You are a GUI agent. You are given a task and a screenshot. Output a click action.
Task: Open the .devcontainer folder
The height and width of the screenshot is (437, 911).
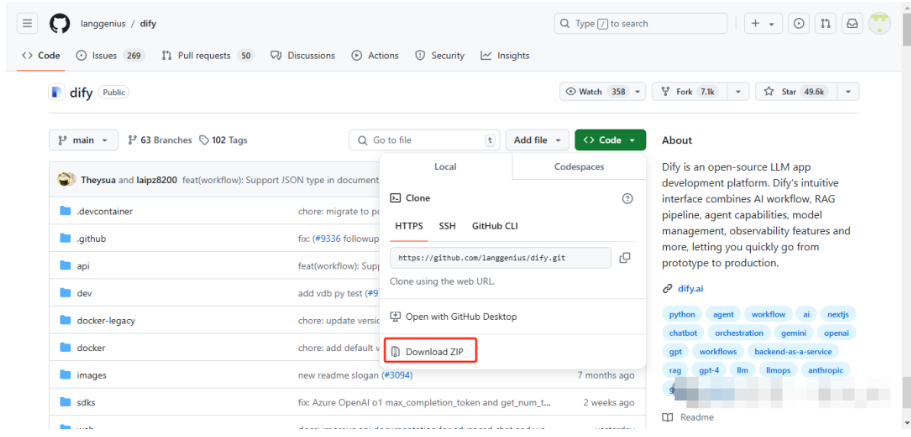[105, 212]
